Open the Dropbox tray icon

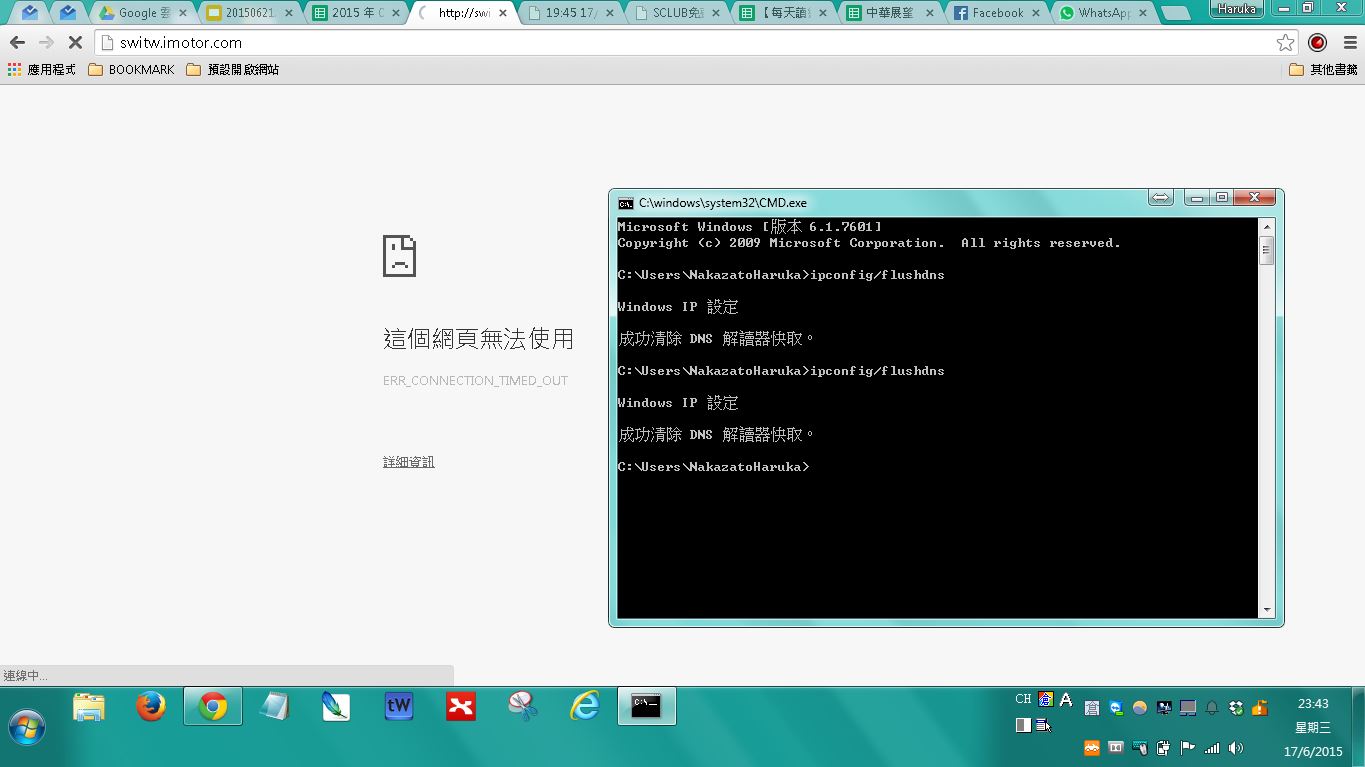(1236, 708)
